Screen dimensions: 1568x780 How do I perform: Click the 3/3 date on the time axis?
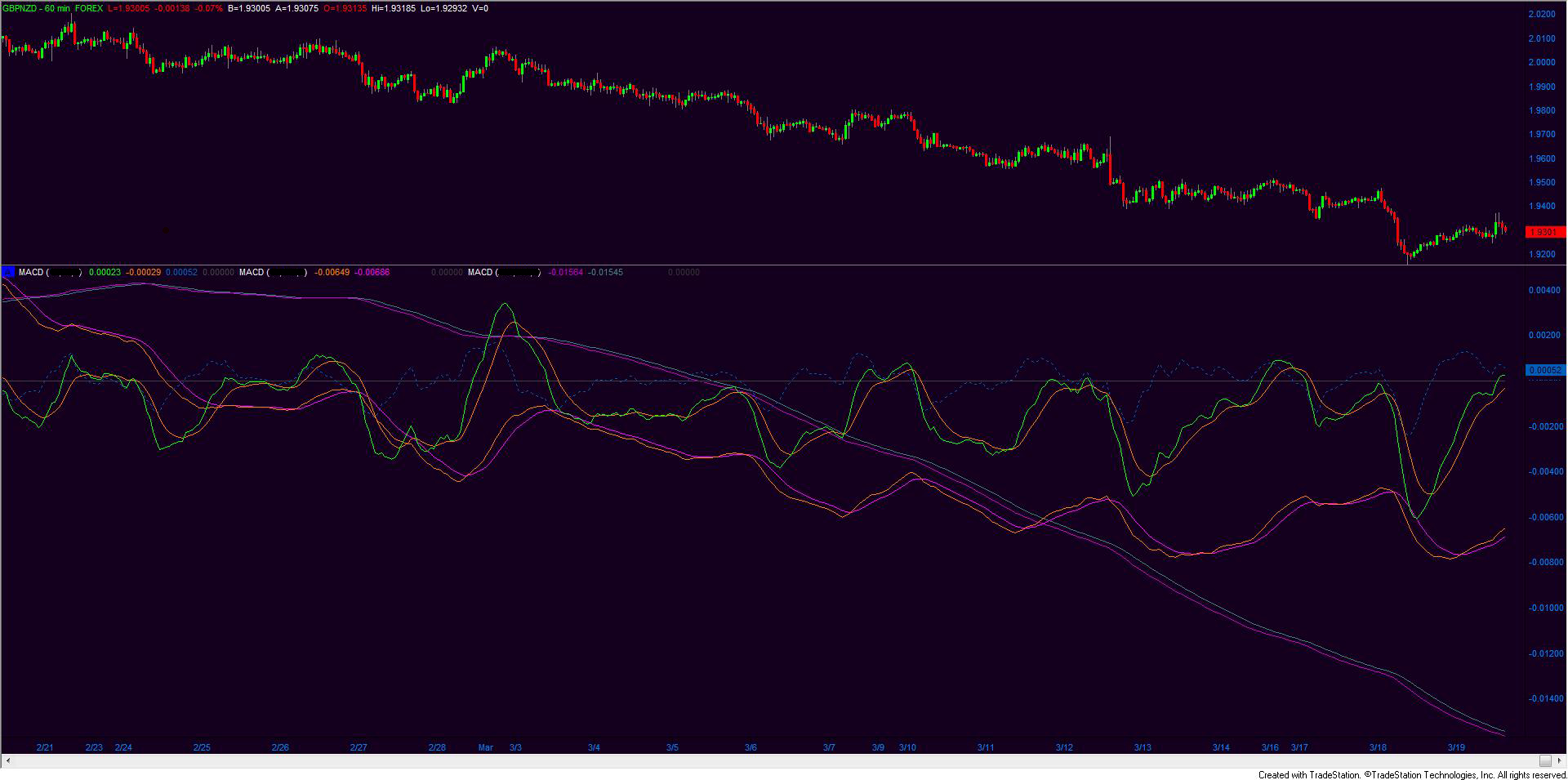pyautogui.click(x=515, y=747)
